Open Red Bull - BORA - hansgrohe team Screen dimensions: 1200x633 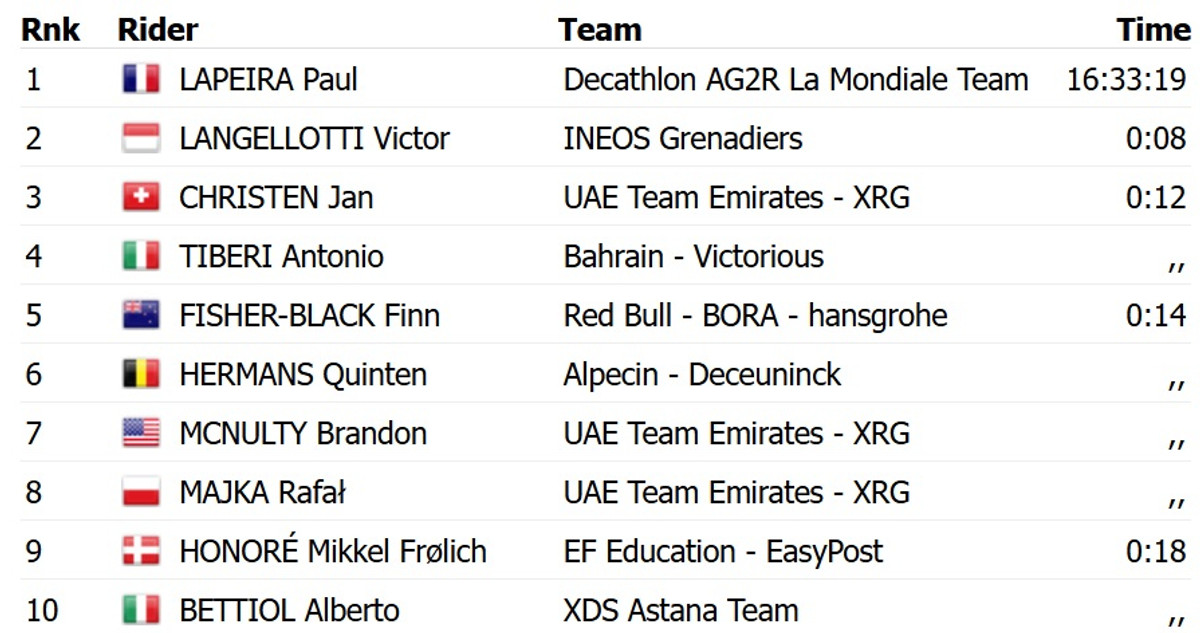coord(755,315)
